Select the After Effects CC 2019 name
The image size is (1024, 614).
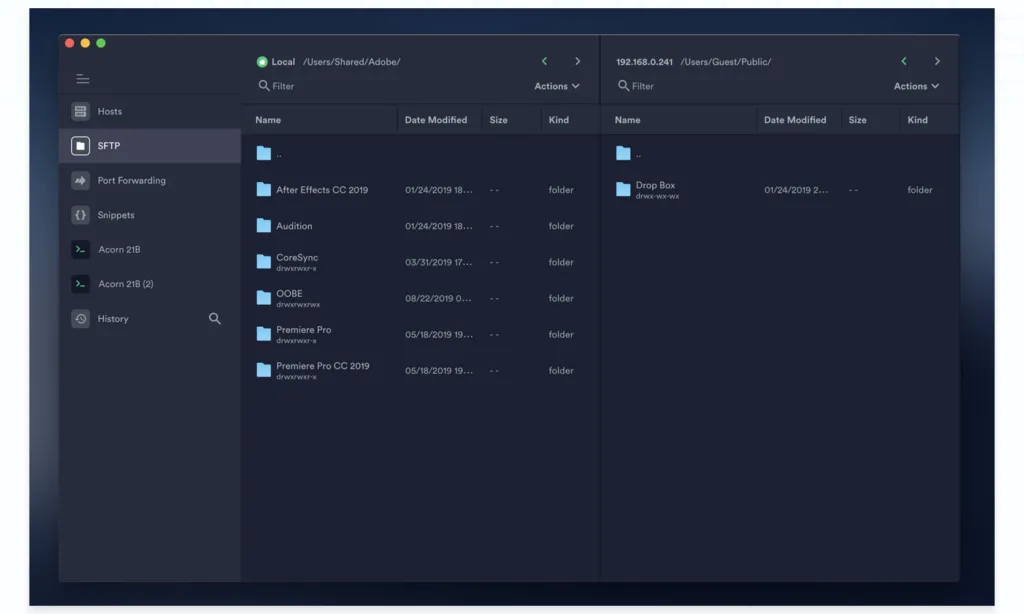point(322,190)
